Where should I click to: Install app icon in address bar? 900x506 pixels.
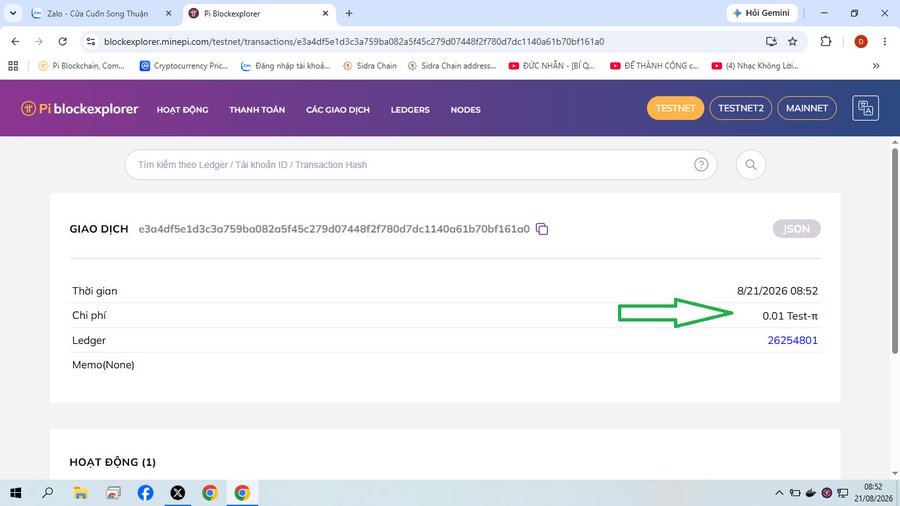click(x=771, y=41)
